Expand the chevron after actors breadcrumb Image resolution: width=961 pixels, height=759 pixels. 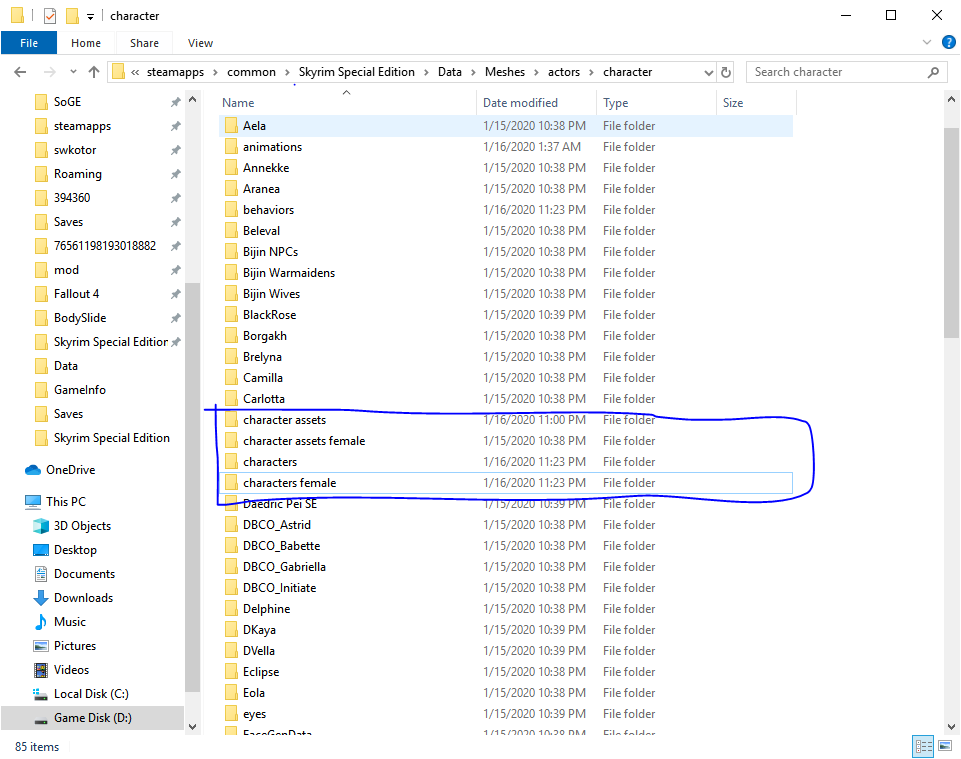[591, 72]
